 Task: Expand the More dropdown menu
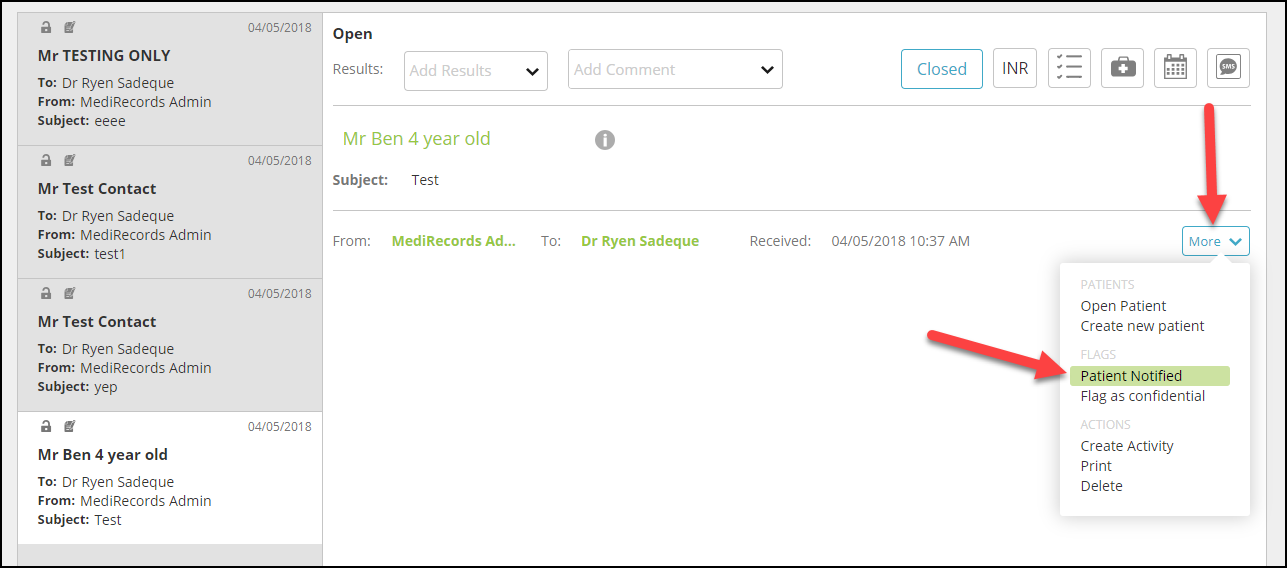point(1215,241)
